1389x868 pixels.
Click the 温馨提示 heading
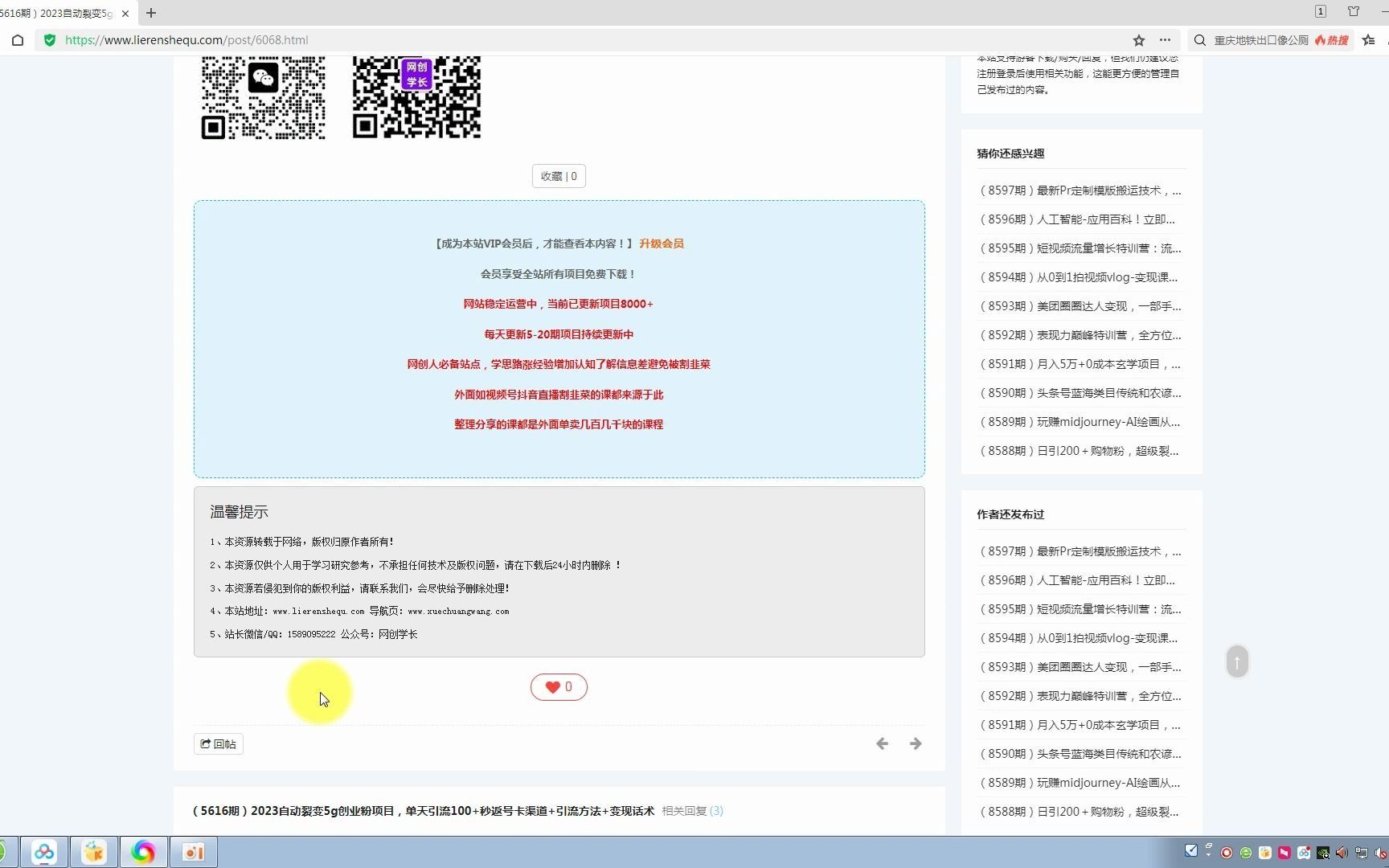pyautogui.click(x=239, y=512)
